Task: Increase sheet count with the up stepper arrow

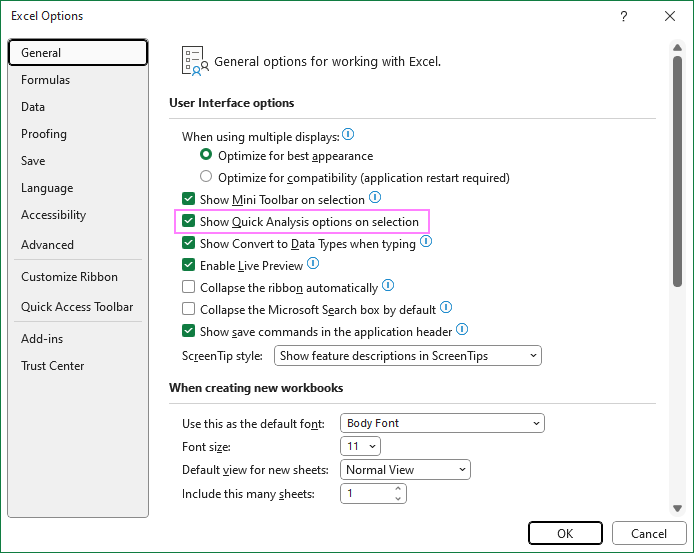Action: 398,489
